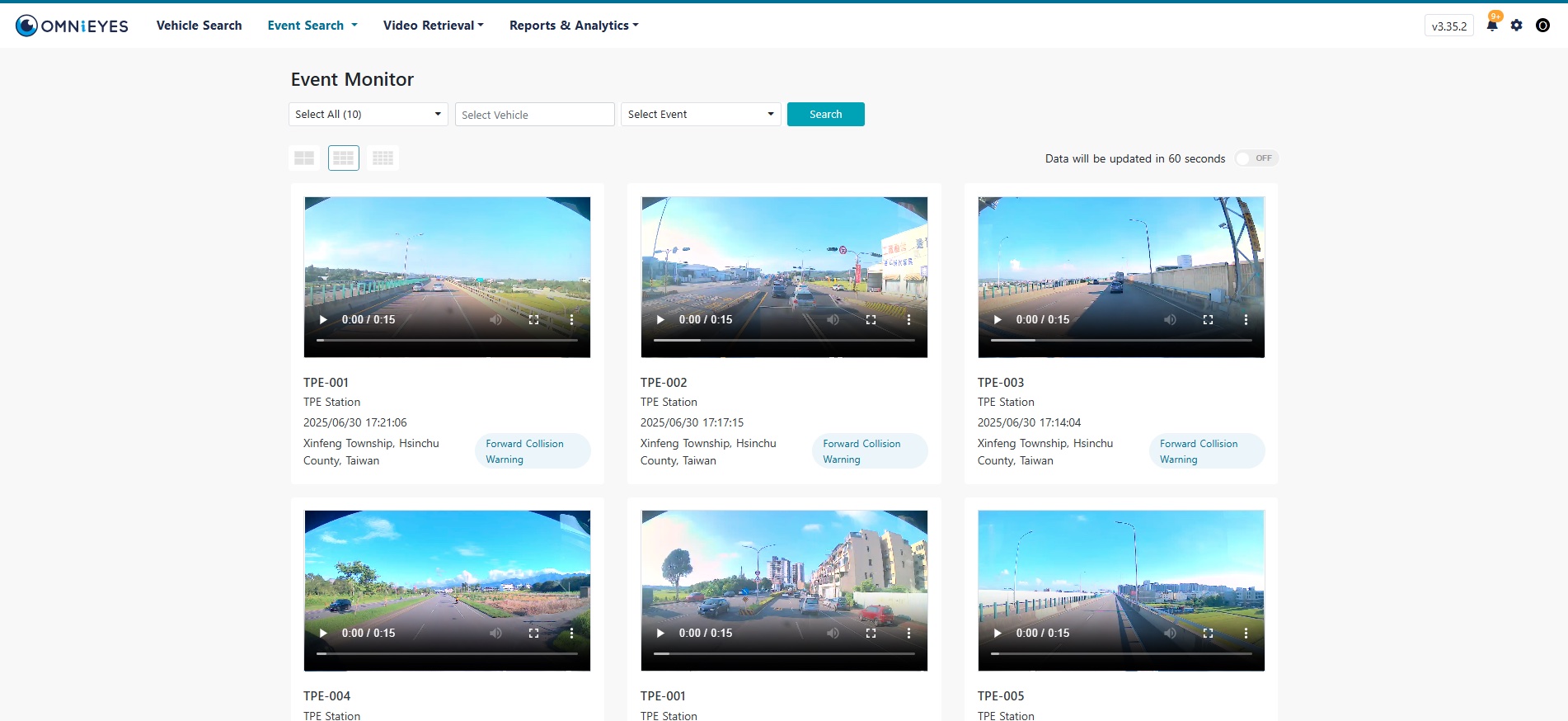Switch to two-column grid layout

click(x=304, y=158)
